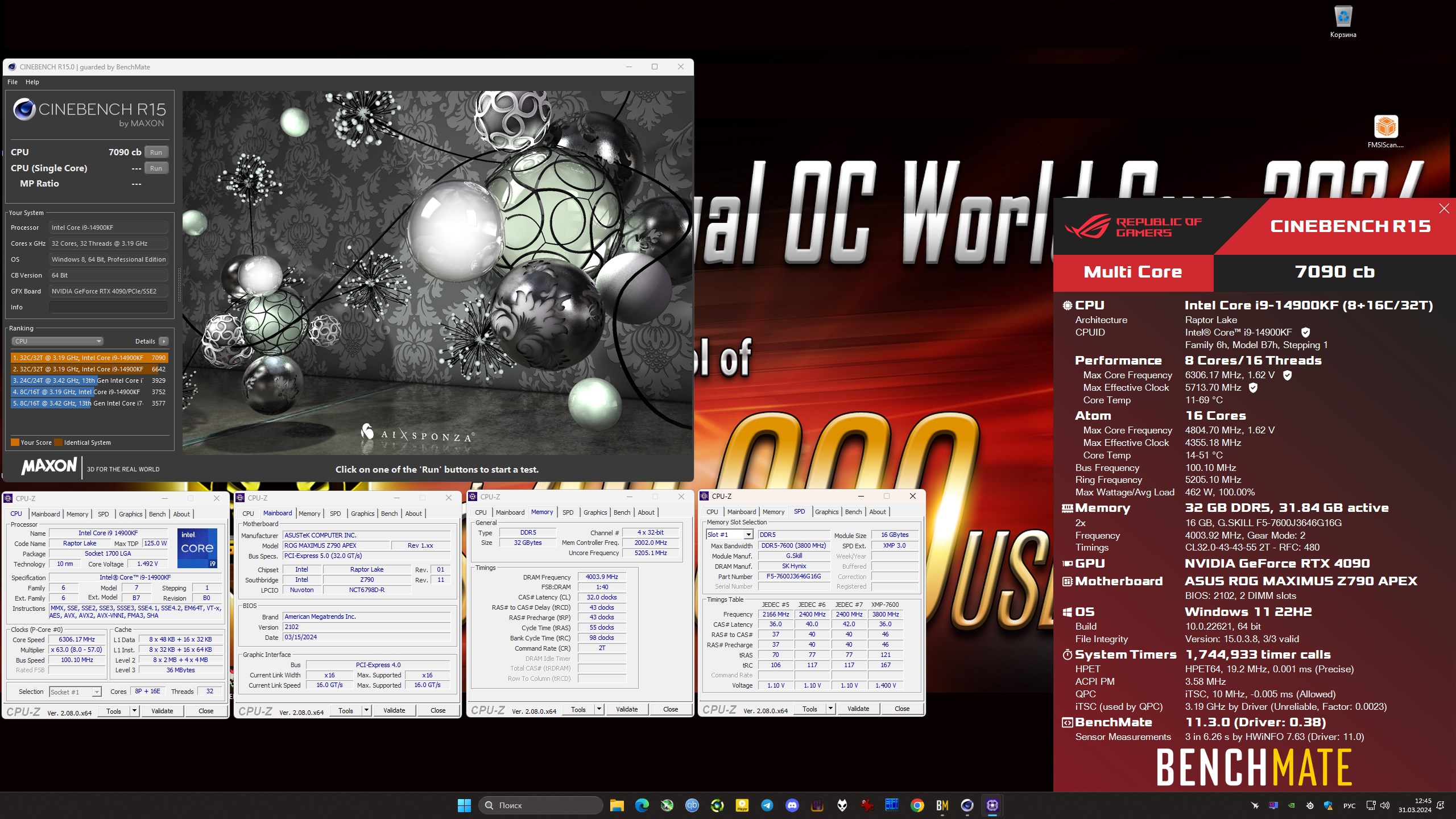Click the airplane tray icon

[1255, 805]
